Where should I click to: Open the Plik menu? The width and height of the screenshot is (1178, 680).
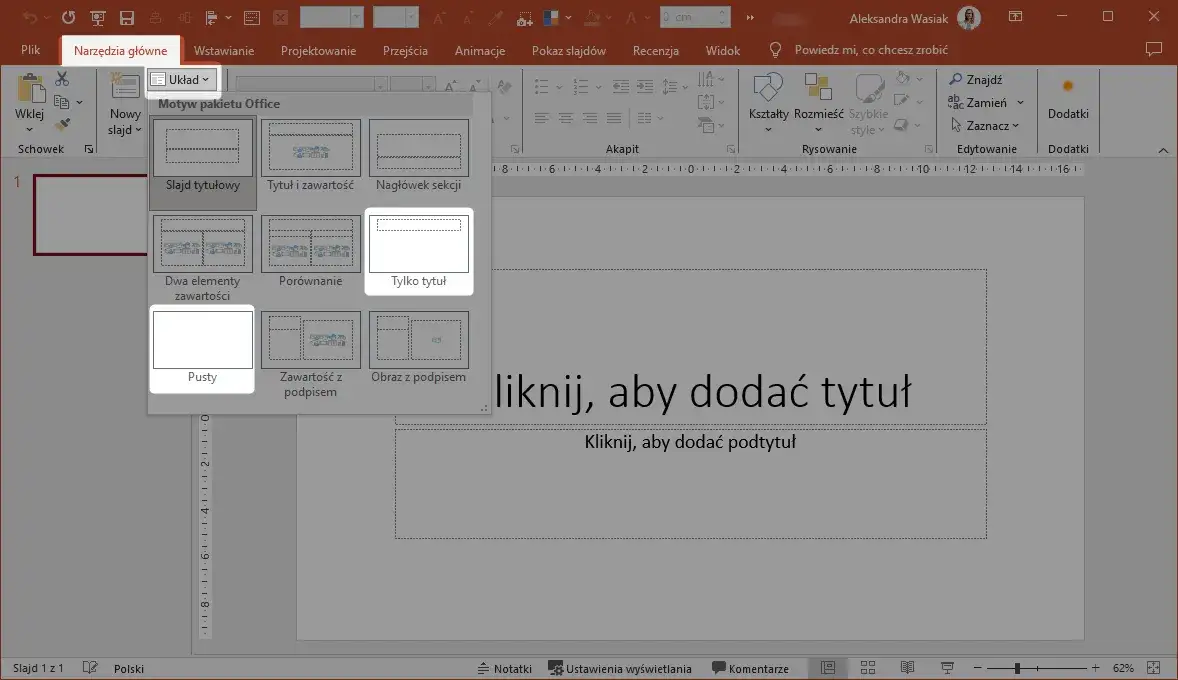point(30,48)
